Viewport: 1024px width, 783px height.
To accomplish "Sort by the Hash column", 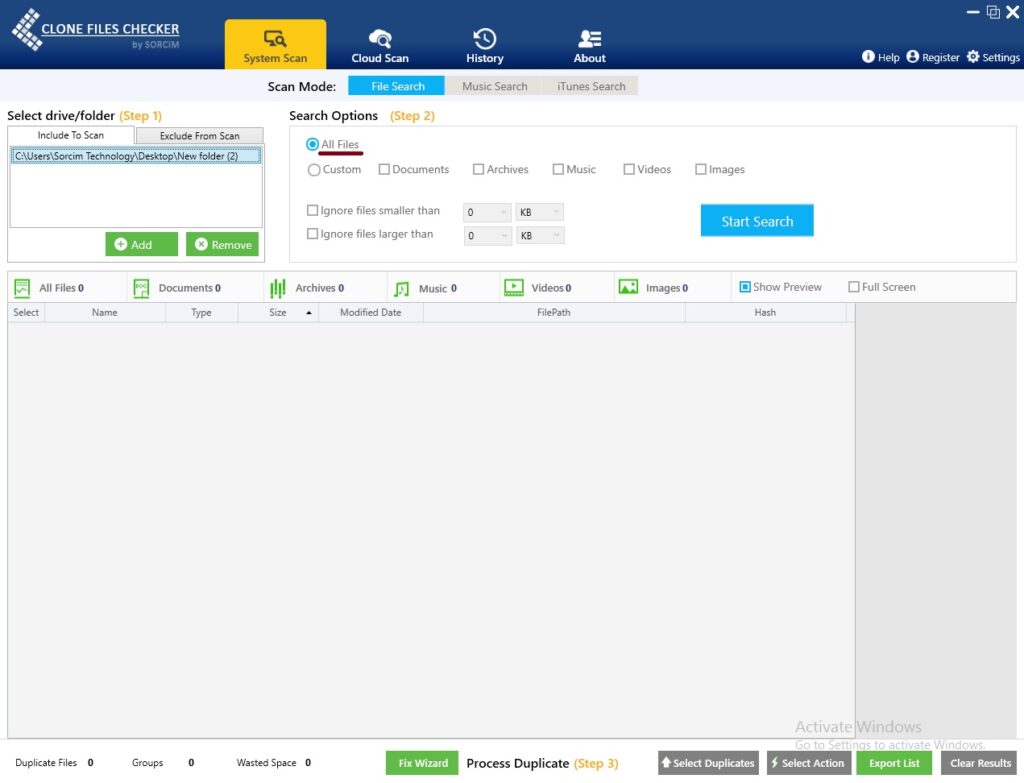I will pyautogui.click(x=765, y=312).
